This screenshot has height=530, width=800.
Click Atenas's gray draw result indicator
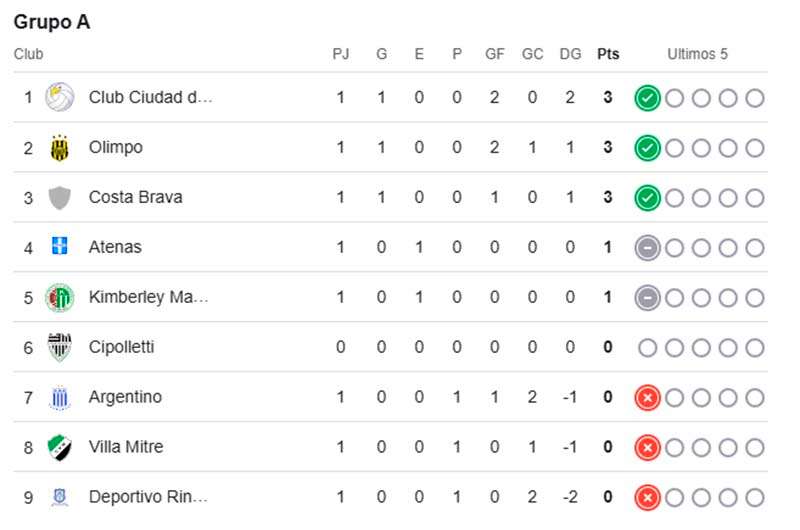[x=647, y=248]
